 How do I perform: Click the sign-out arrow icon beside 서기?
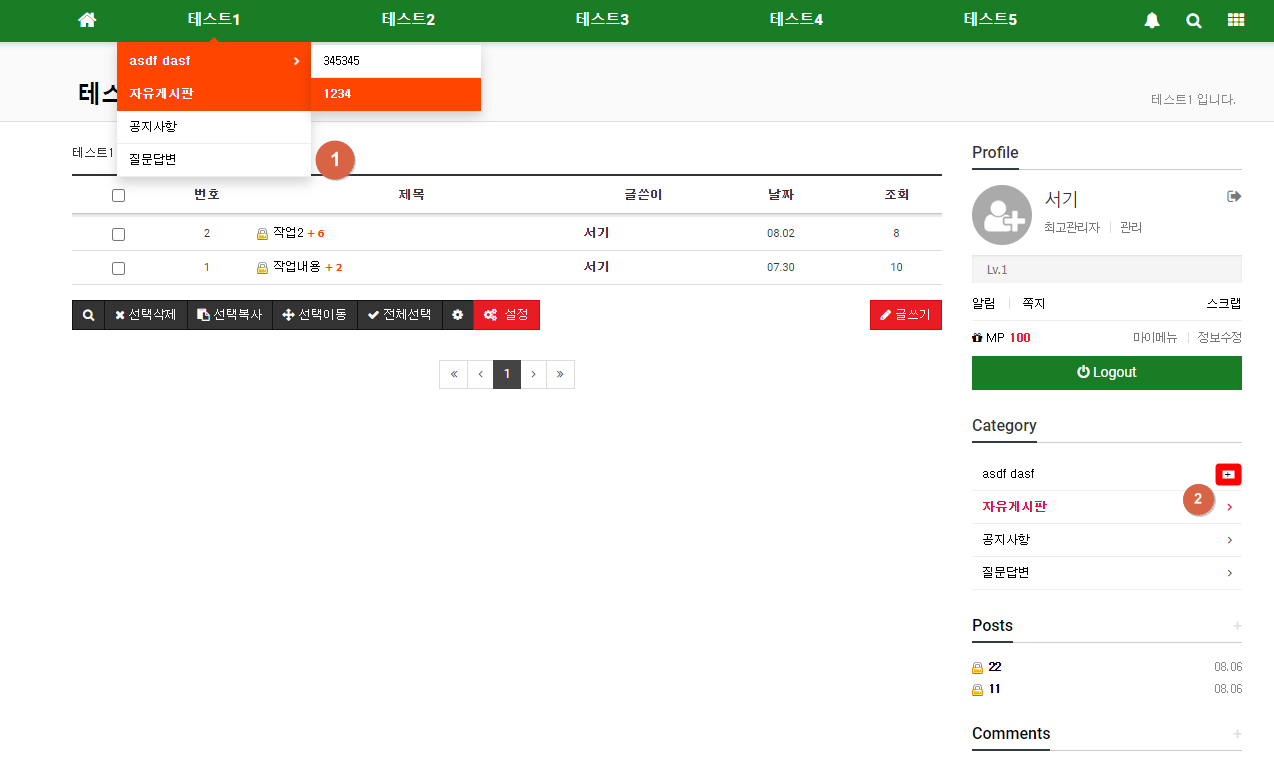[x=1234, y=196]
